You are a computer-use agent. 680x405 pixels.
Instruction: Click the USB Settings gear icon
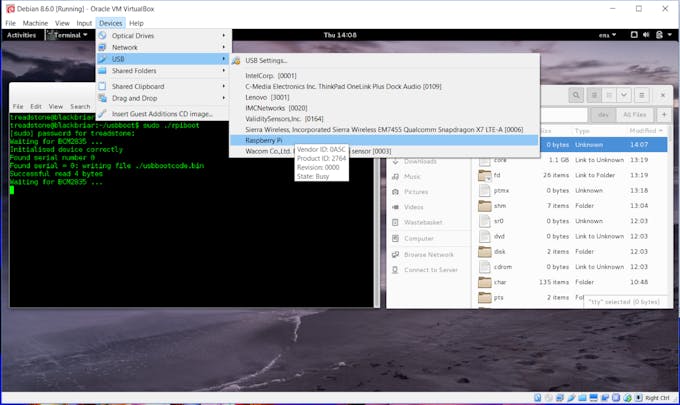[x=236, y=61]
